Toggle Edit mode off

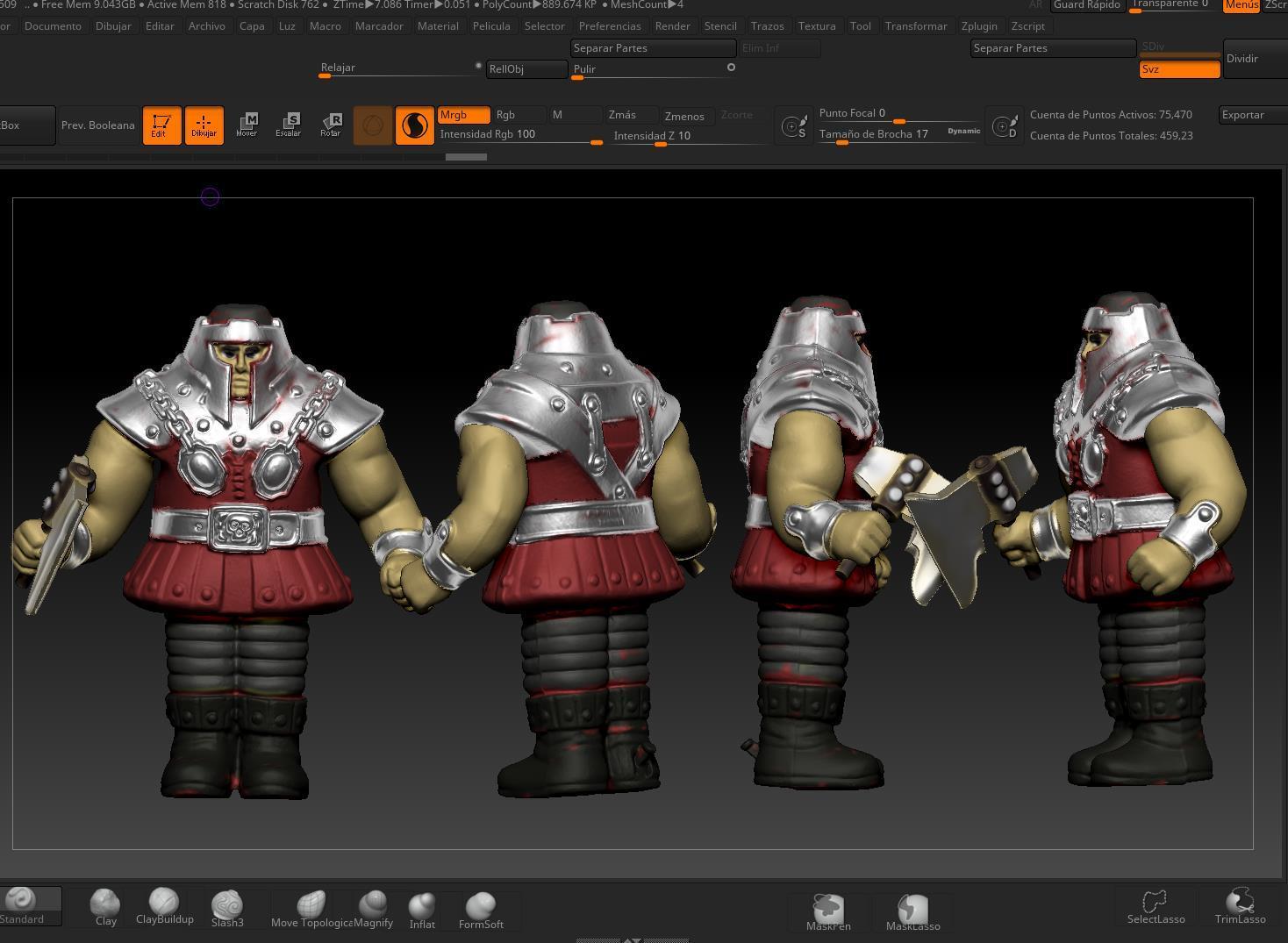[x=161, y=125]
